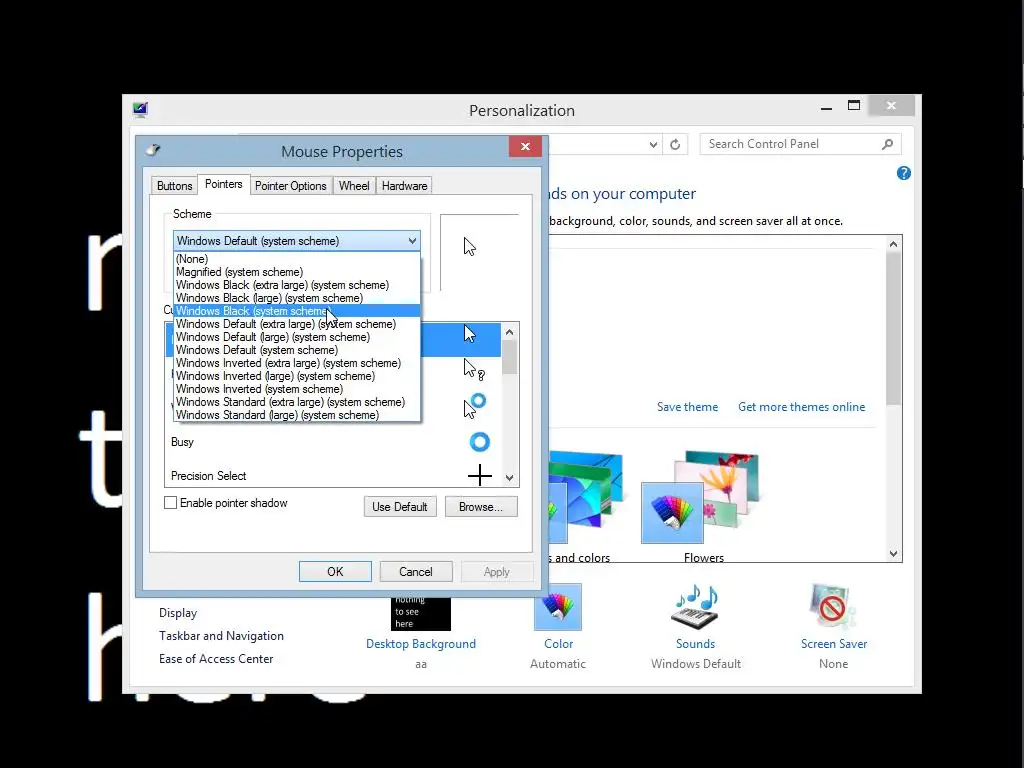Choose Windows Standard (extra large) scheme
Screen dimensions: 1024x768
click(297, 402)
